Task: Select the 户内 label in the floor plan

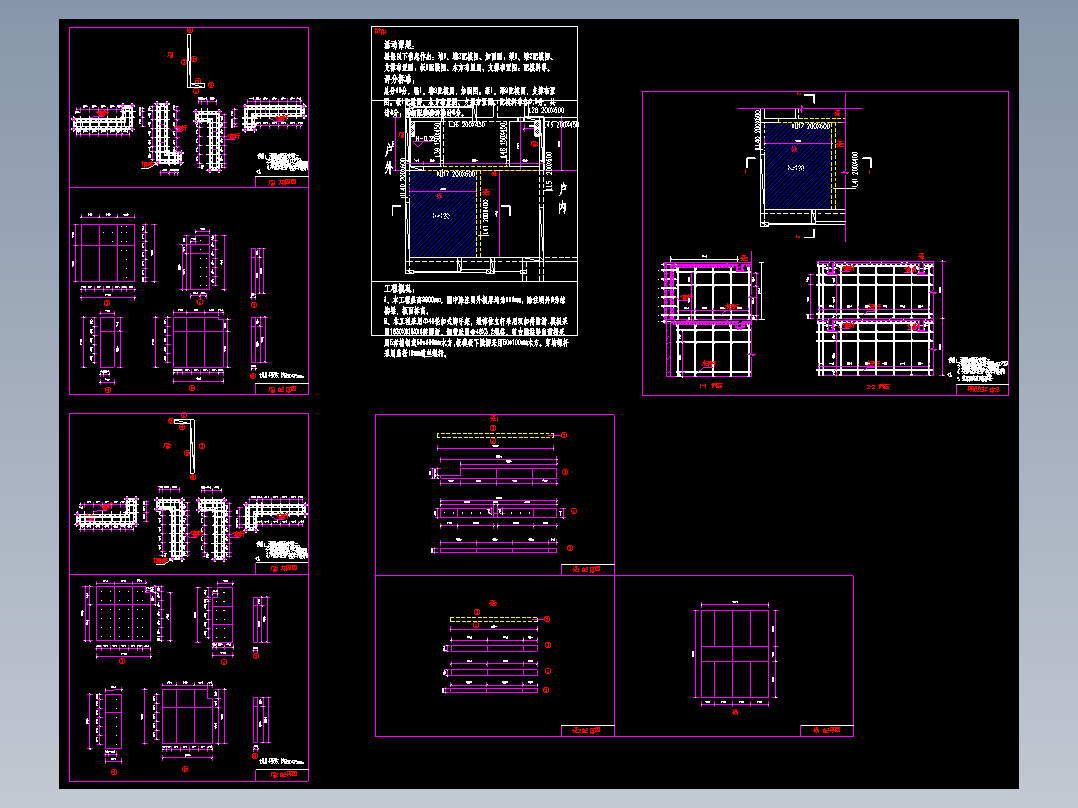Action: click(562, 199)
